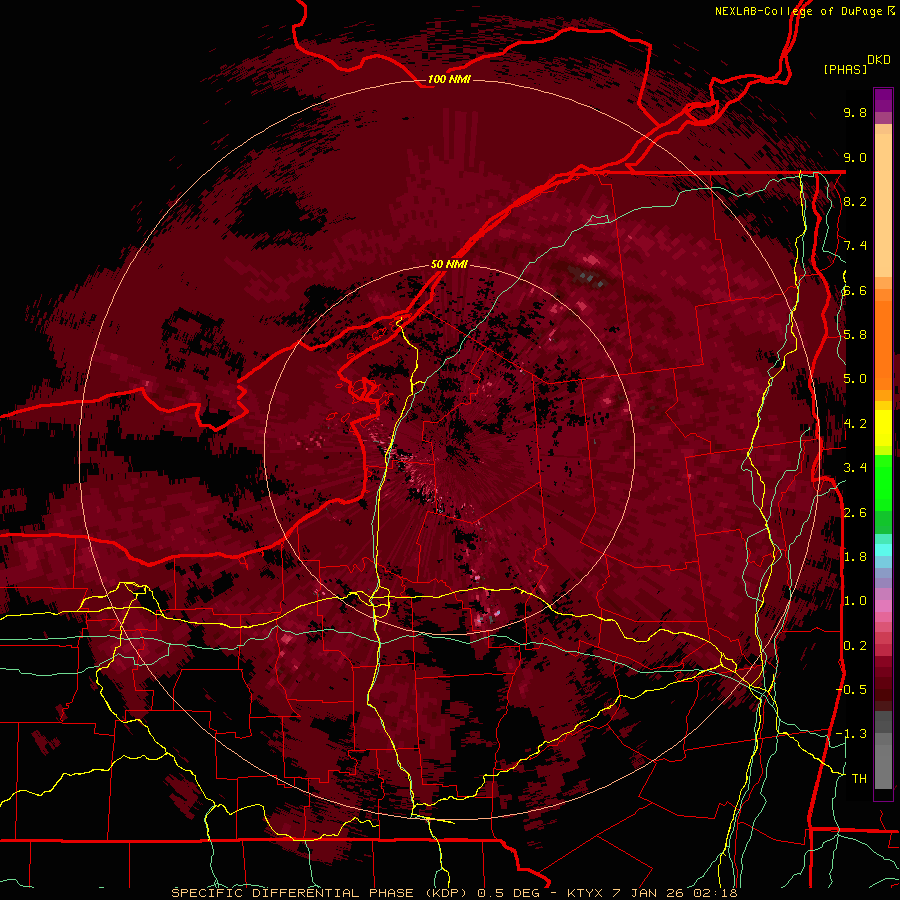The width and height of the screenshot is (900, 900).
Task: Click the 02:18 timestamp in the caption
Action: click(x=715, y=893)
